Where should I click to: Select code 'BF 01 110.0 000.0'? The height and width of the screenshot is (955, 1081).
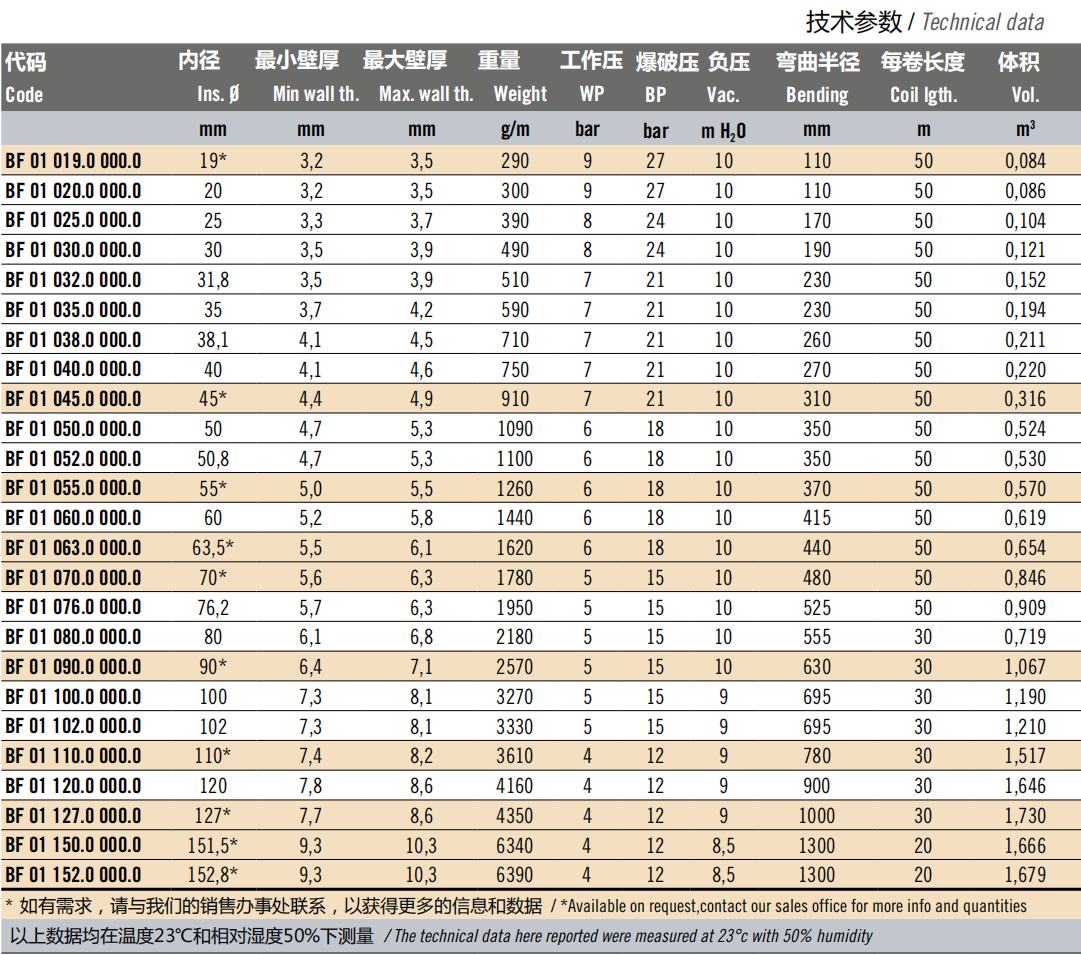[73, 756]
